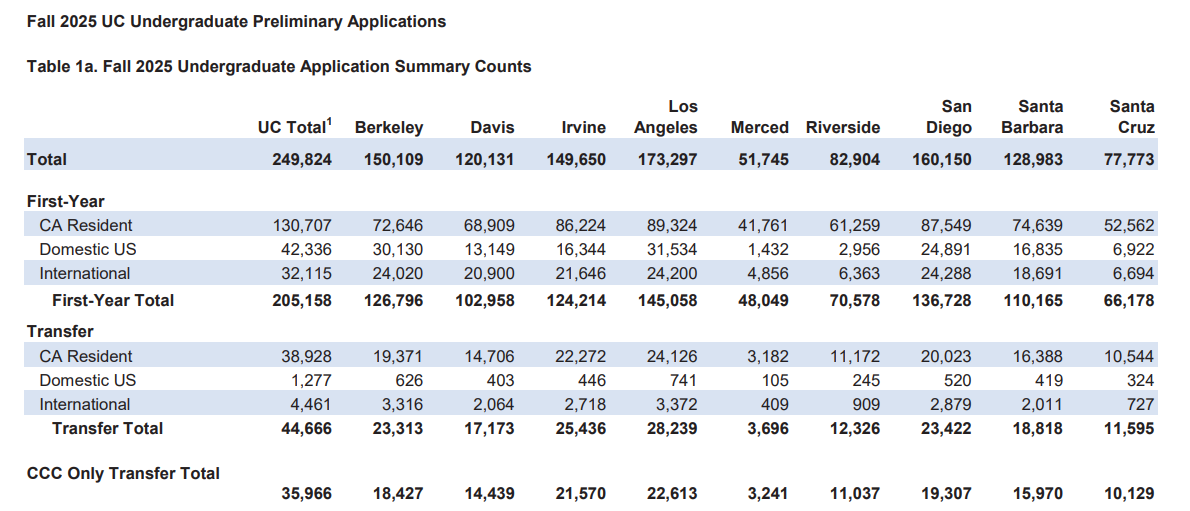Select the 'Berkeley' column header
The width and height of the screenshot is (1190, 511).
pos(389,128)
